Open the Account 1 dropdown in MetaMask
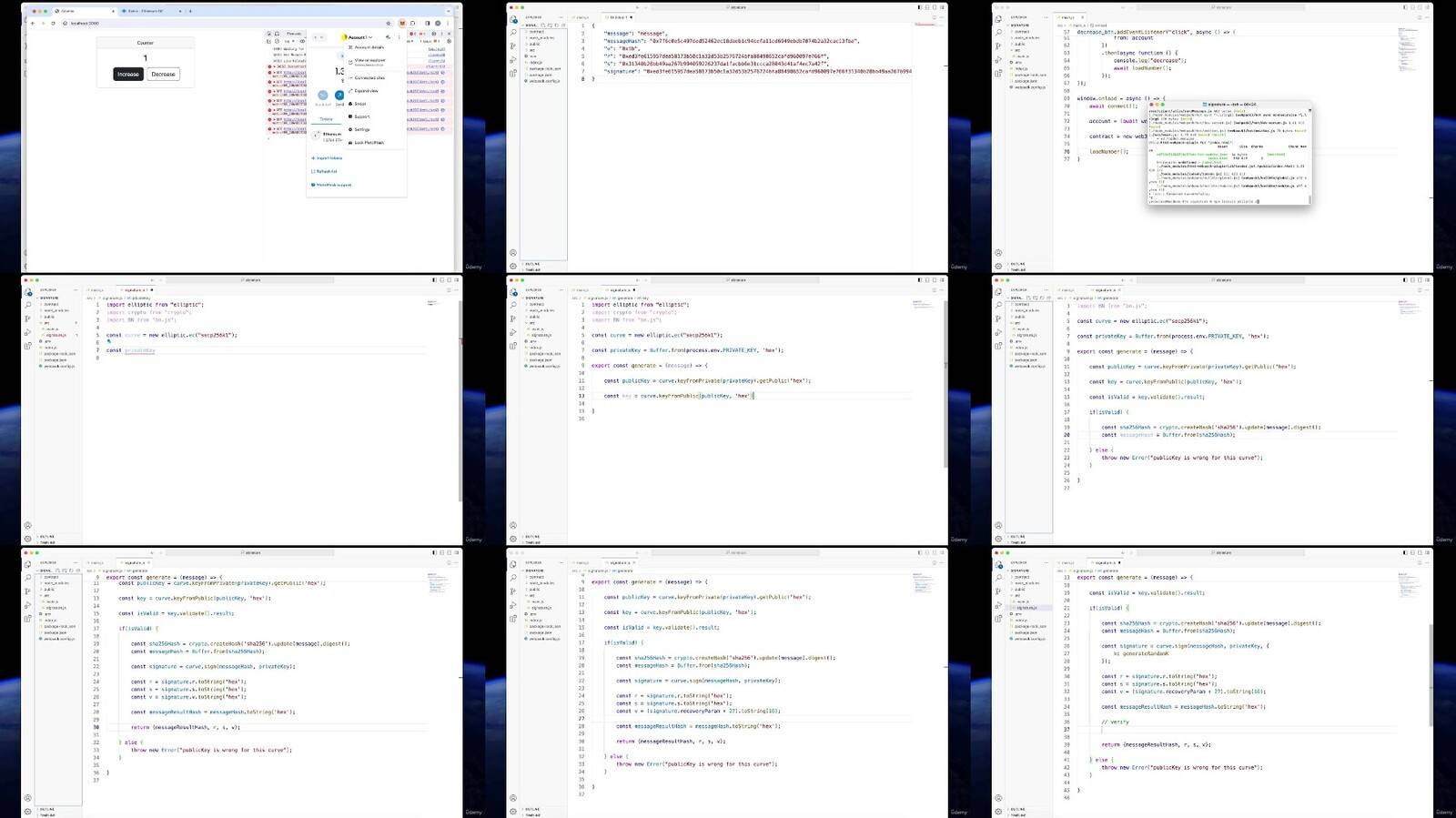This screenshot has height=818, width=1456. click(x=359, y=37)
